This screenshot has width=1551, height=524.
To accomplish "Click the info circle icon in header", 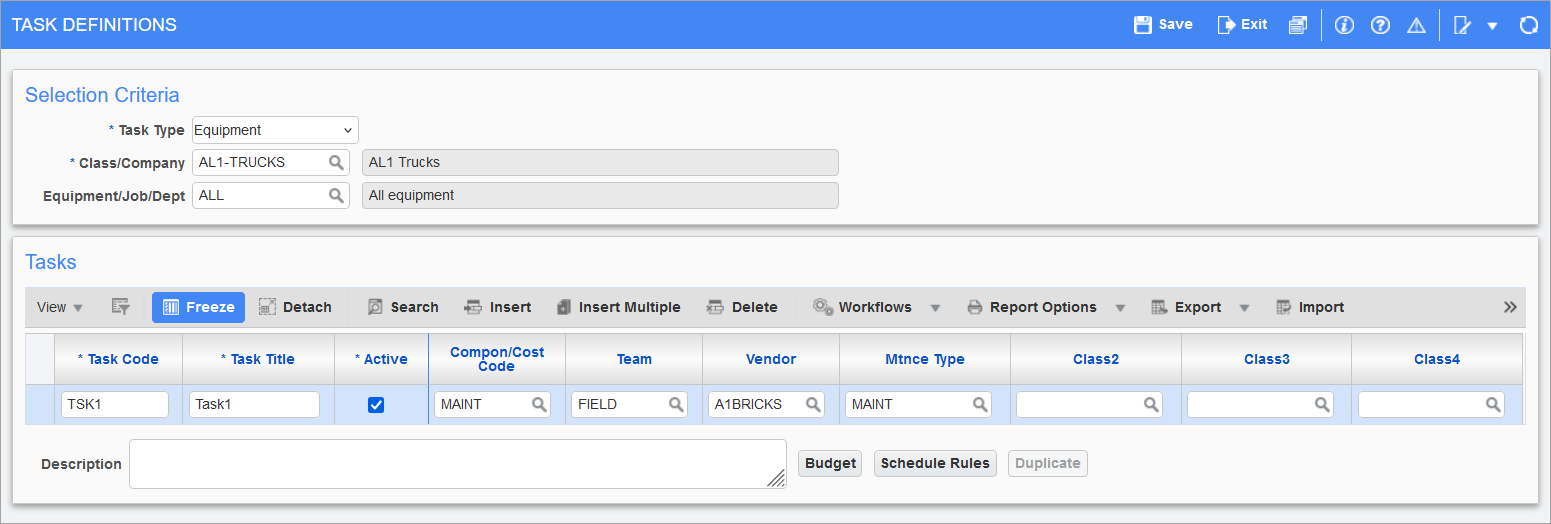I will pyautogui.click(x=1344, y=25).
